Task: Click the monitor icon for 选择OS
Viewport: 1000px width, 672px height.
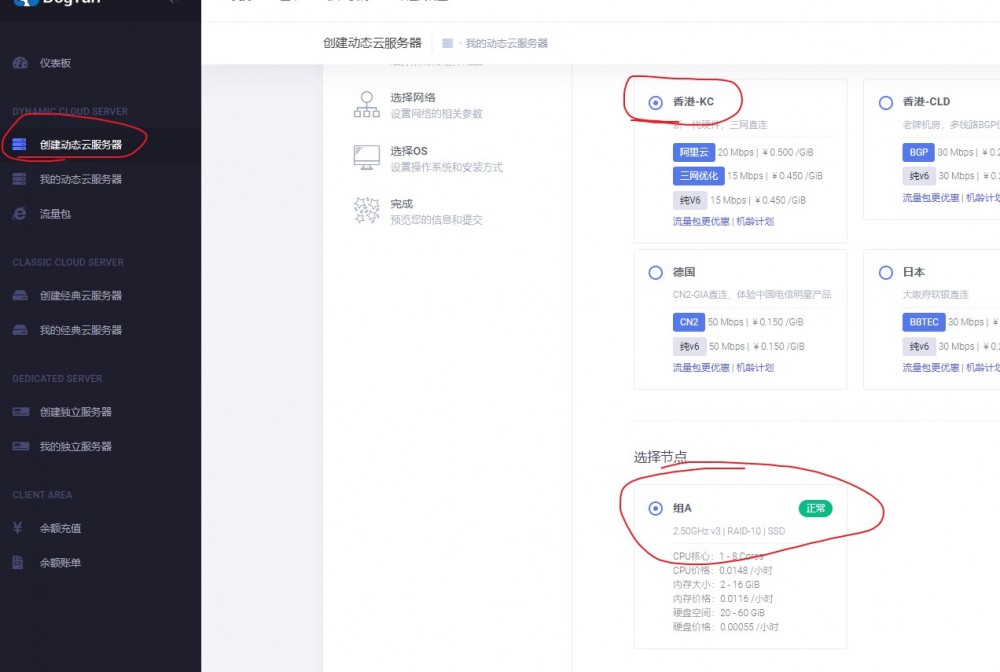Action: [366, 158]
